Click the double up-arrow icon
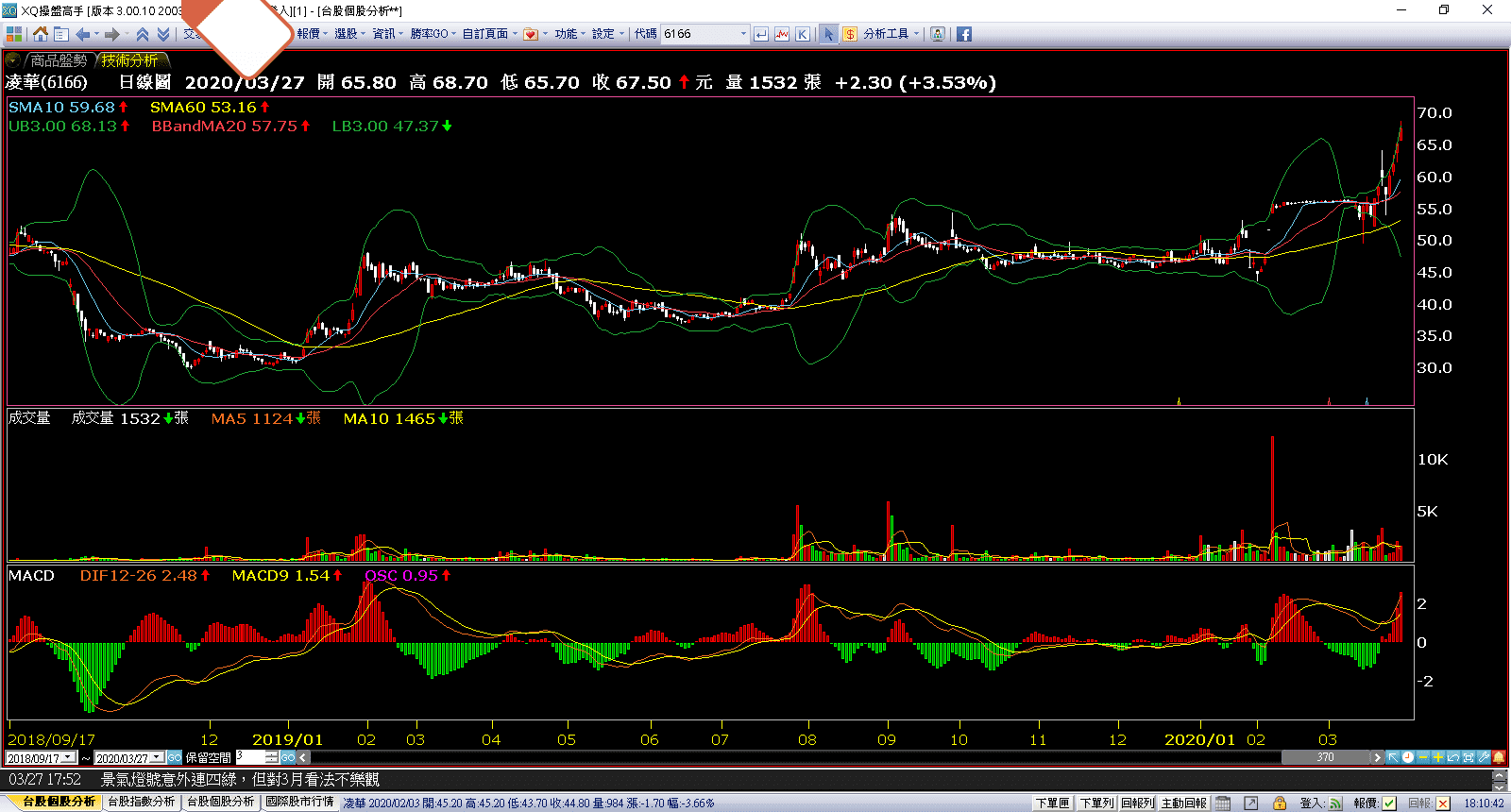 point(143,34)
